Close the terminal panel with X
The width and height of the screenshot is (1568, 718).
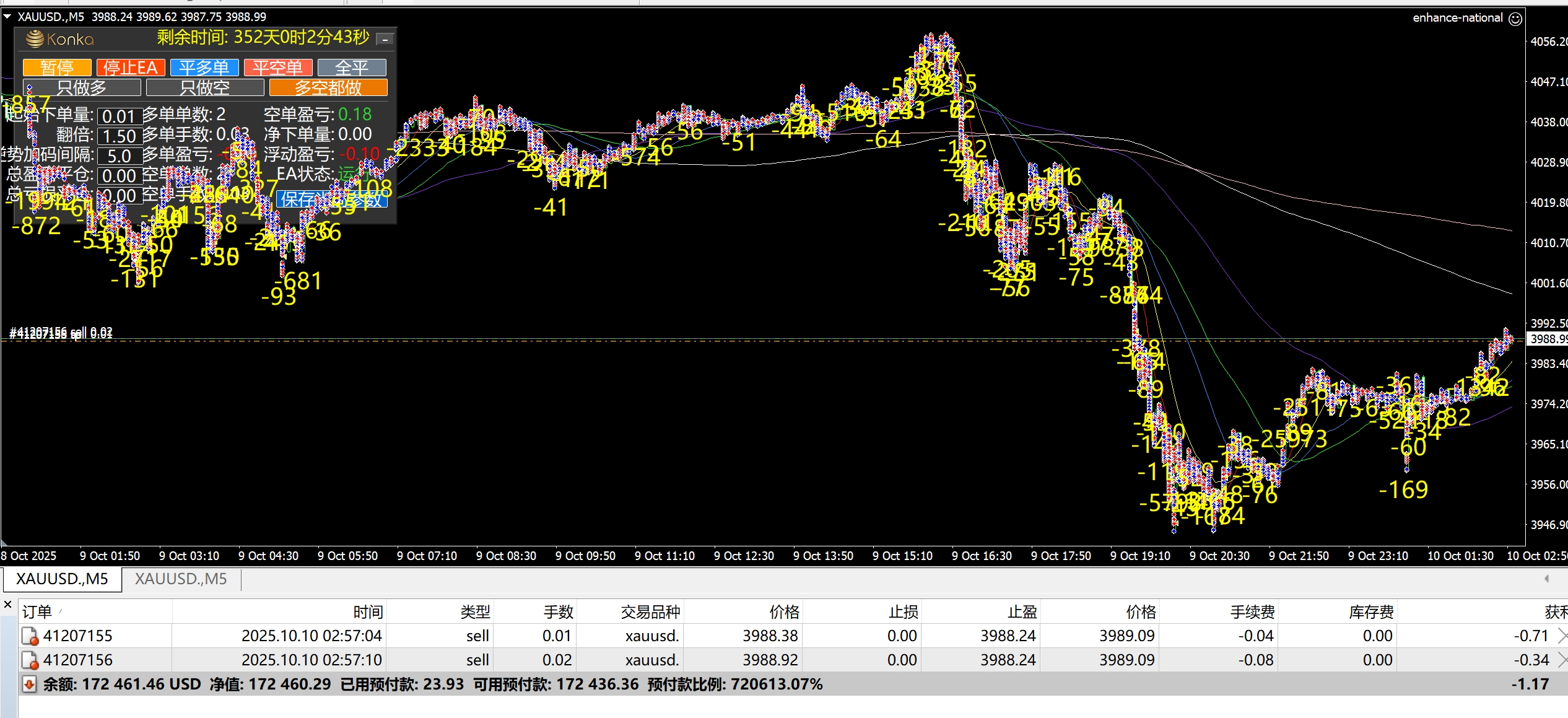[7, 605]
